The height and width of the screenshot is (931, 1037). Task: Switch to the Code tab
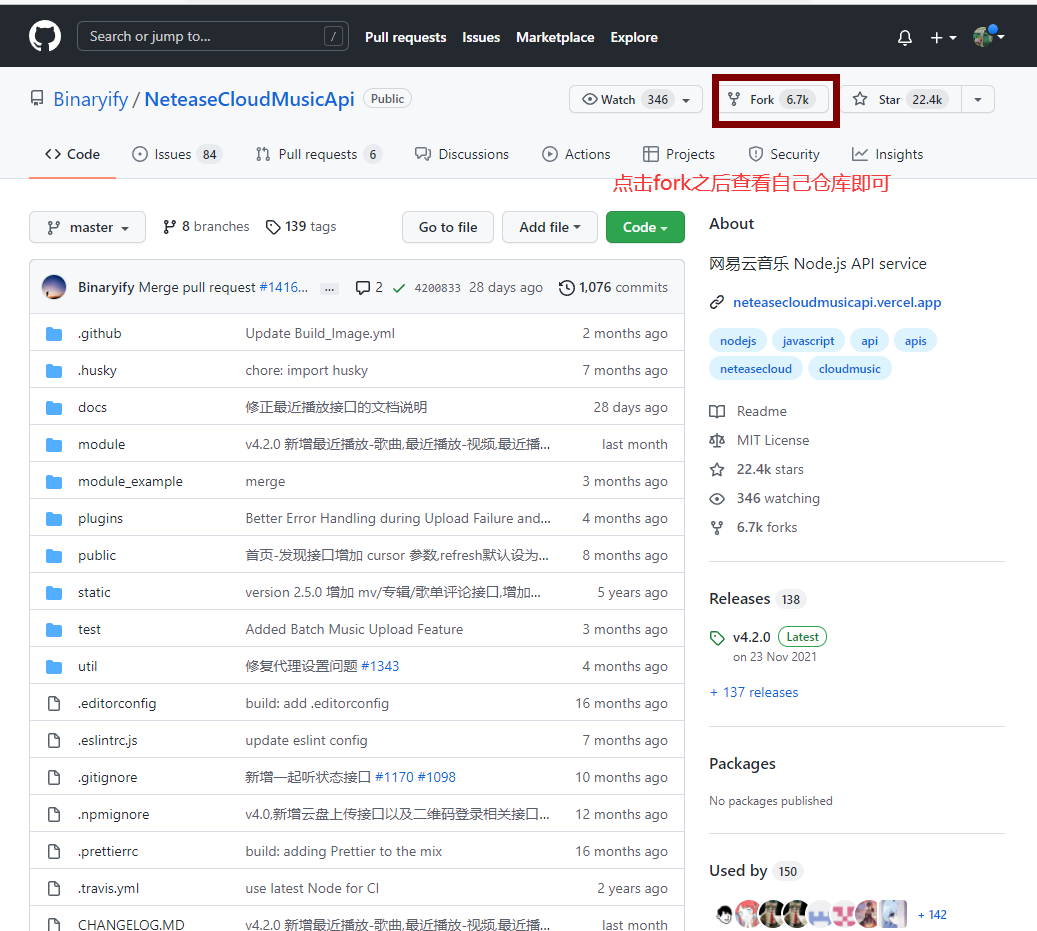point(72,154)
